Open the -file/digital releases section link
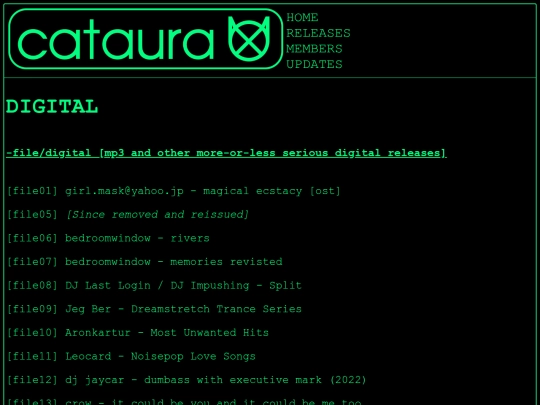The height and width of the screenshot is (405, 540). [x=226, y=153]
